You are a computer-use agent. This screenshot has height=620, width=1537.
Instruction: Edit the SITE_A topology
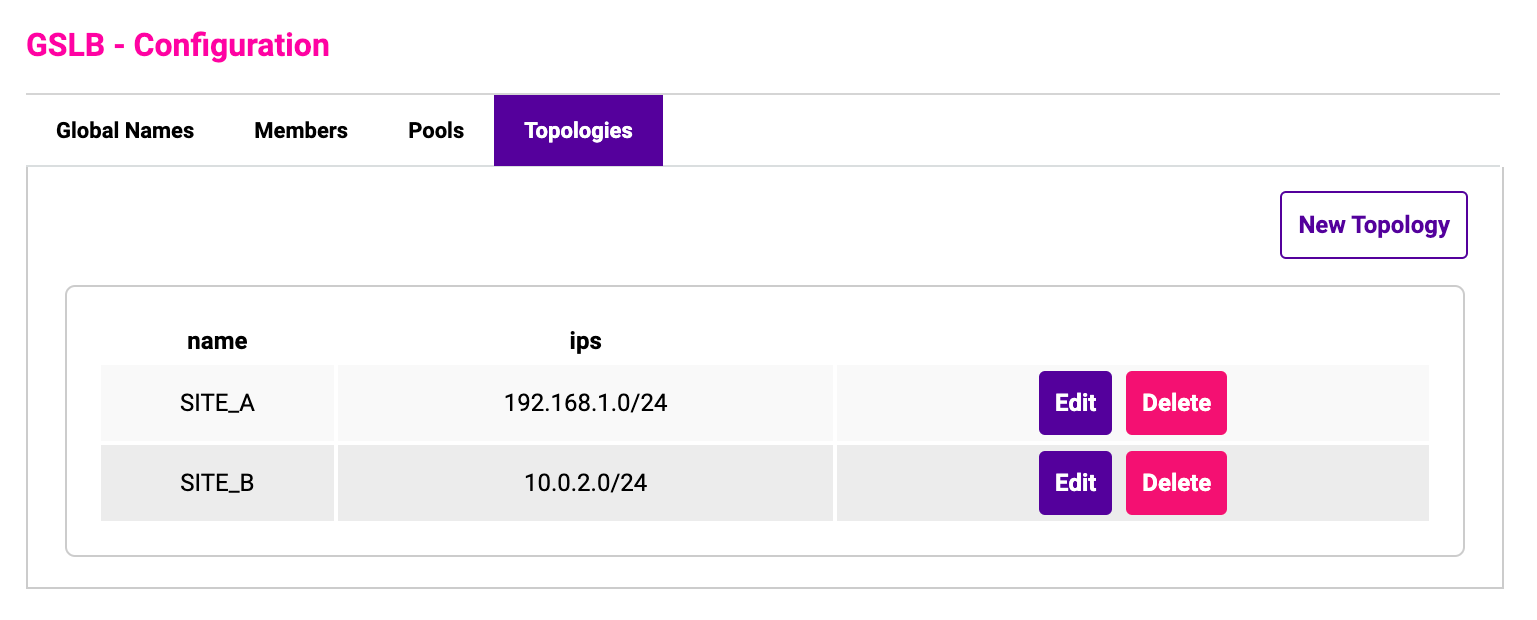pyautogui.click(x=1075, y=403)
